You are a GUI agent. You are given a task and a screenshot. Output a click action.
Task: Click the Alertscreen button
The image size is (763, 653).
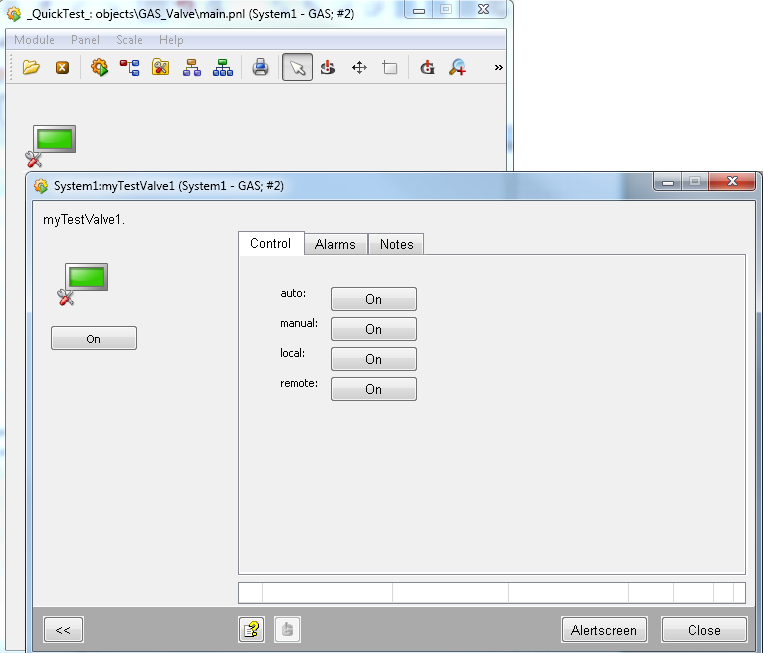coord(604,630)
